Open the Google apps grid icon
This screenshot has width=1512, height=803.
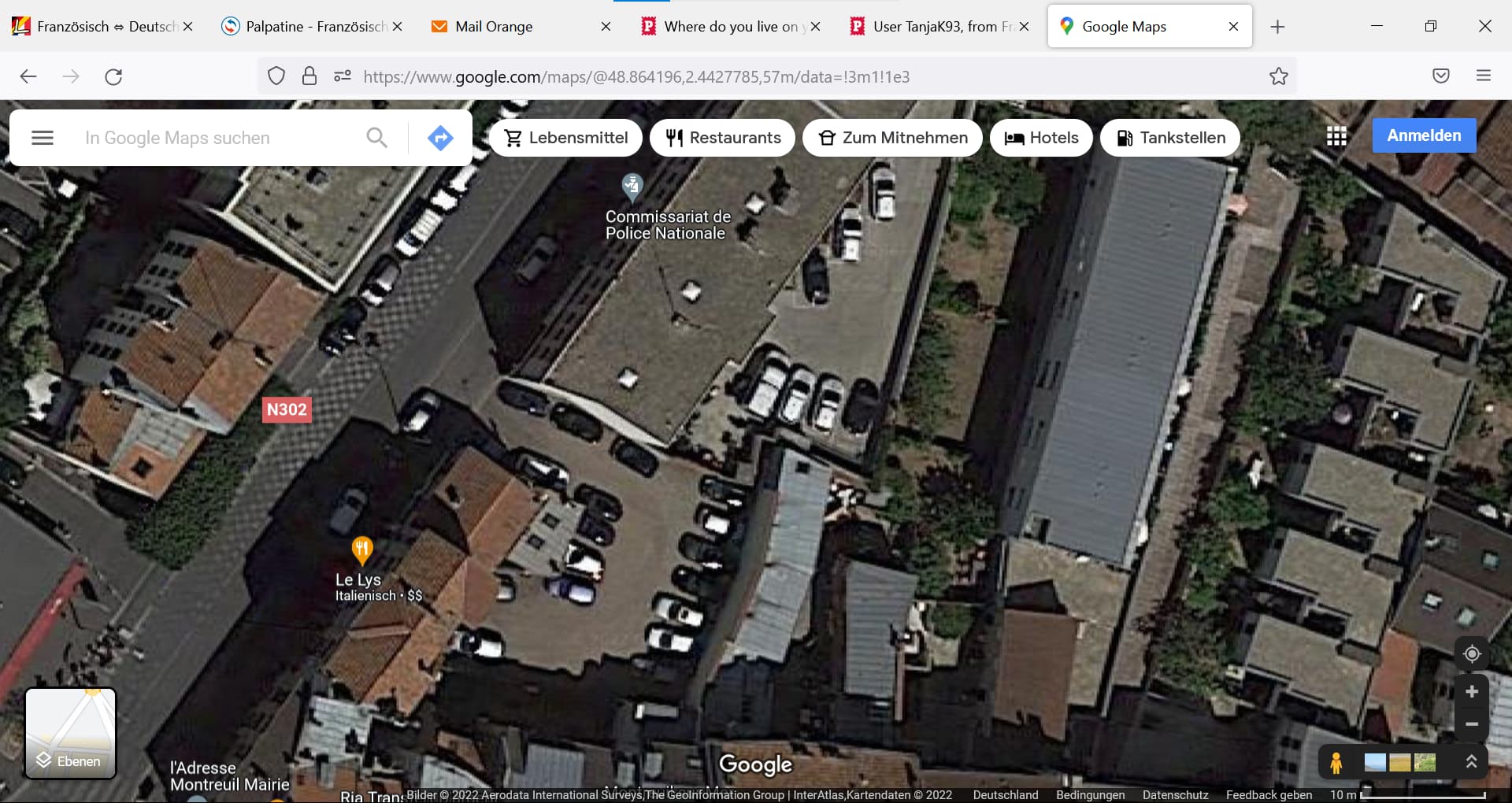1336,136
